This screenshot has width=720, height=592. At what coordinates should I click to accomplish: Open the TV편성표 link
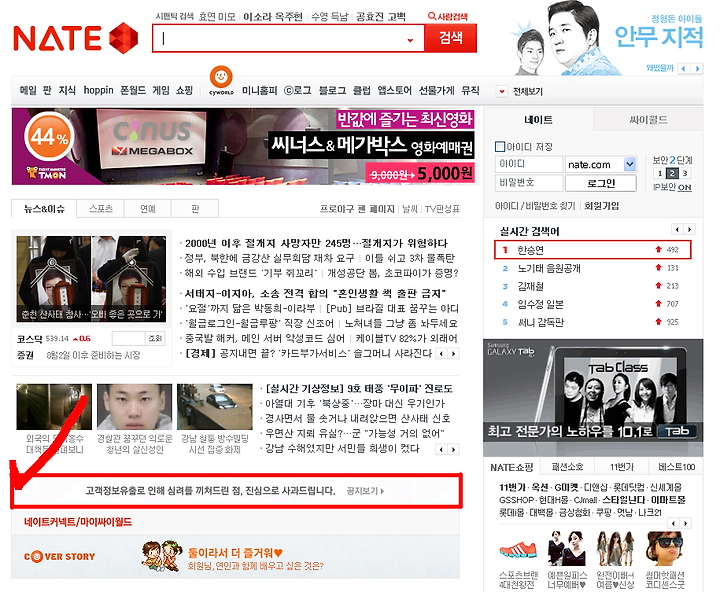point(442,209)
